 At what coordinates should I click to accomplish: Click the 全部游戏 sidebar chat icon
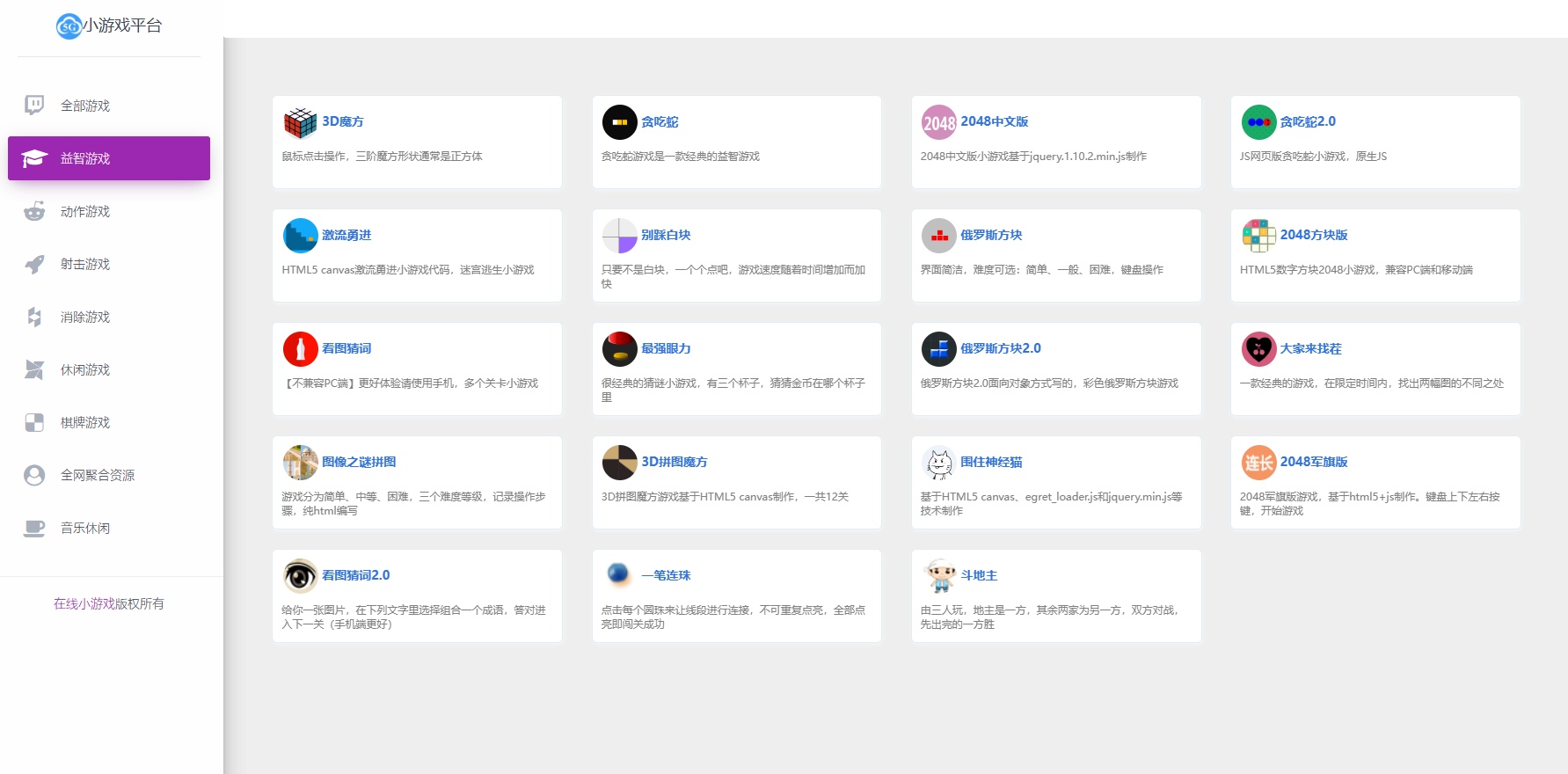34,106
